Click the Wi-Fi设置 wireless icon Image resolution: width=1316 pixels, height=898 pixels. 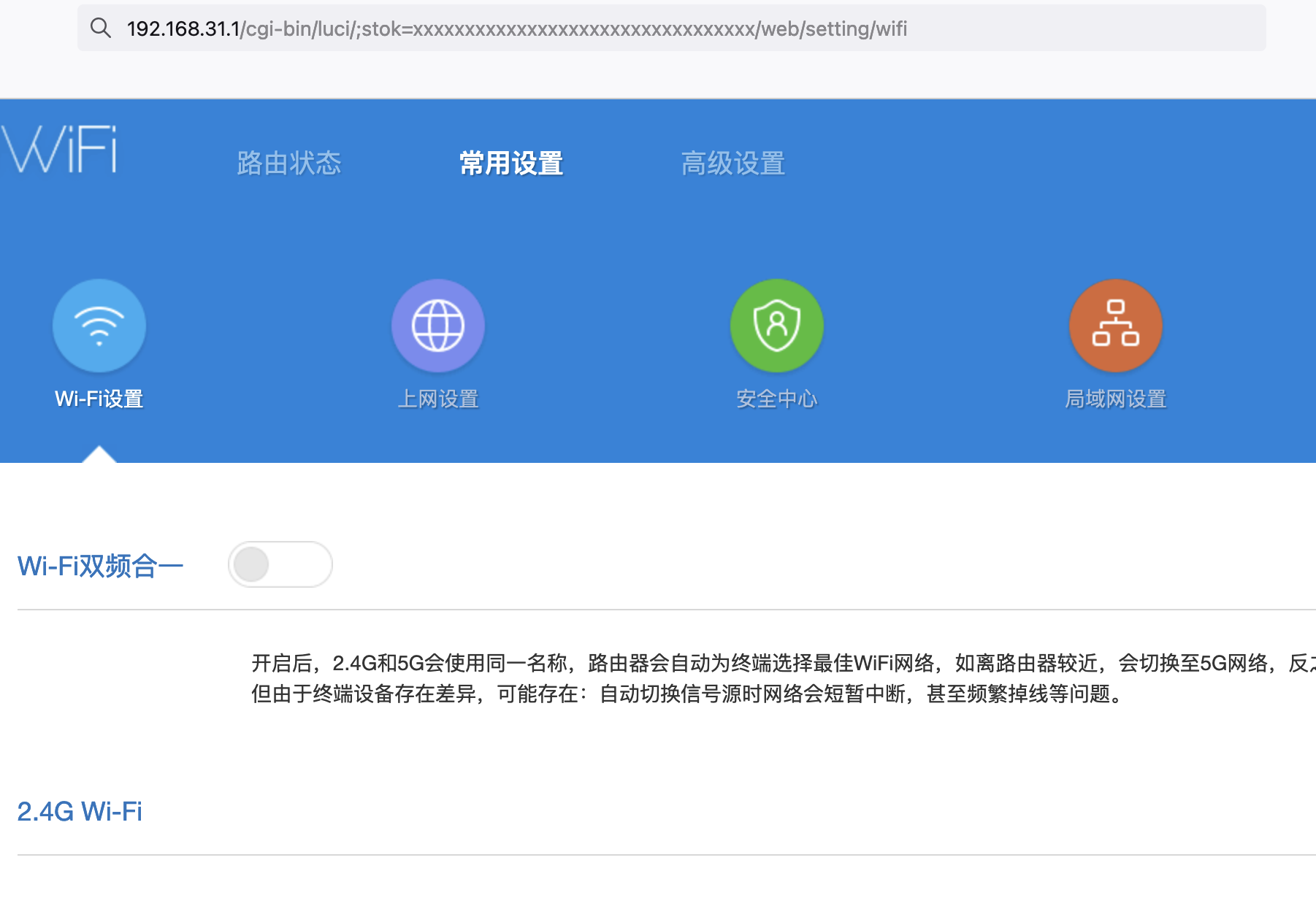tap(99, 326)
